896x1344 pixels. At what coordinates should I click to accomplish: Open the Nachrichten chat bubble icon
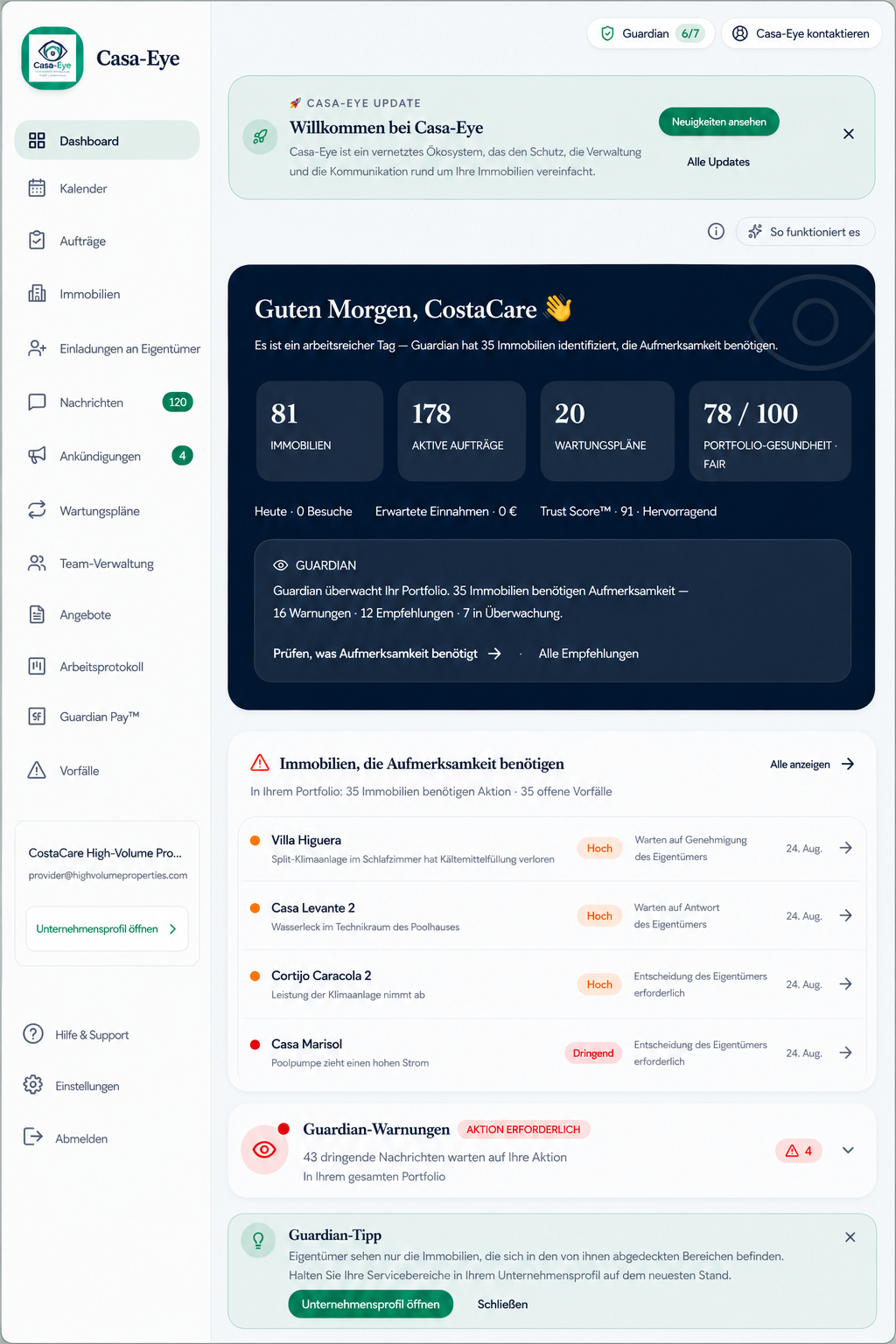[x=37, y=402]
